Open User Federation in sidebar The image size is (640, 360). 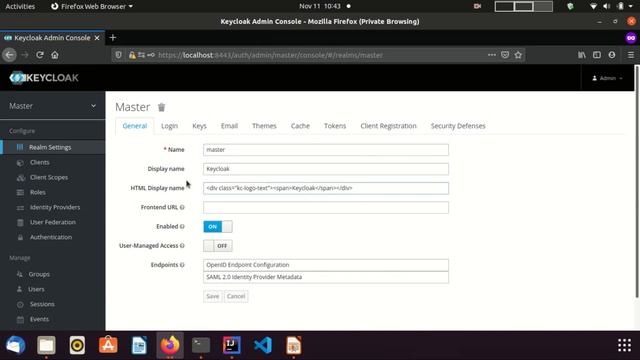click(53, 222)
